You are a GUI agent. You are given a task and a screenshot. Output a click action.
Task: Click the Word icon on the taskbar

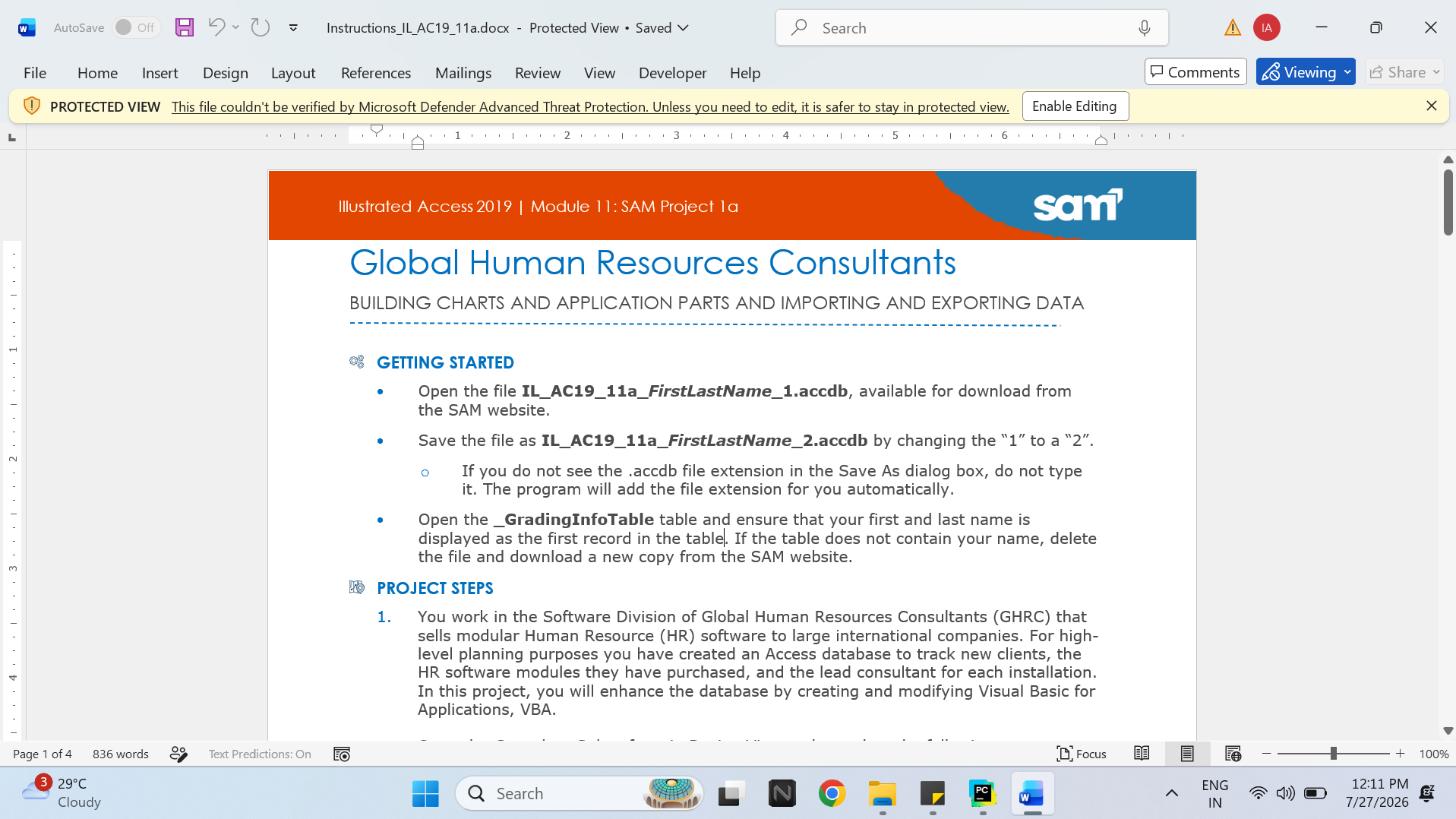(x=1033, y=794)
